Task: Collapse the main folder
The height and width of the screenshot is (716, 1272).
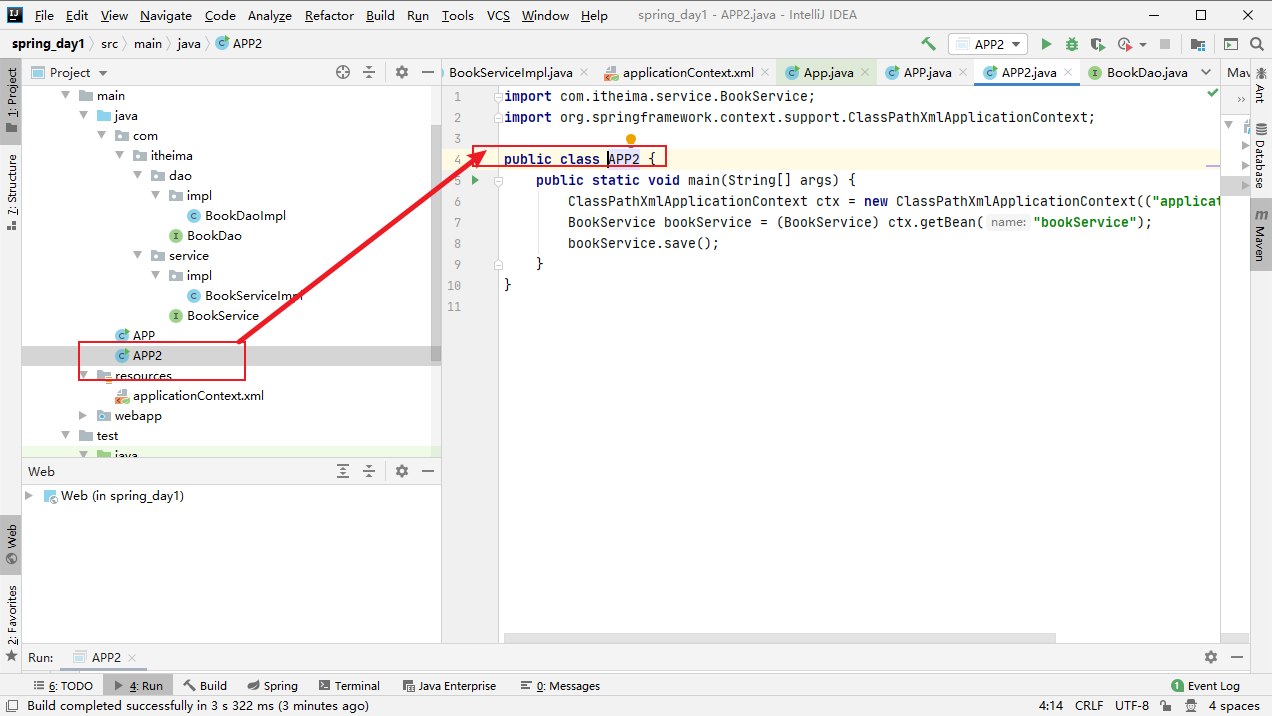Action: [66, 95]
